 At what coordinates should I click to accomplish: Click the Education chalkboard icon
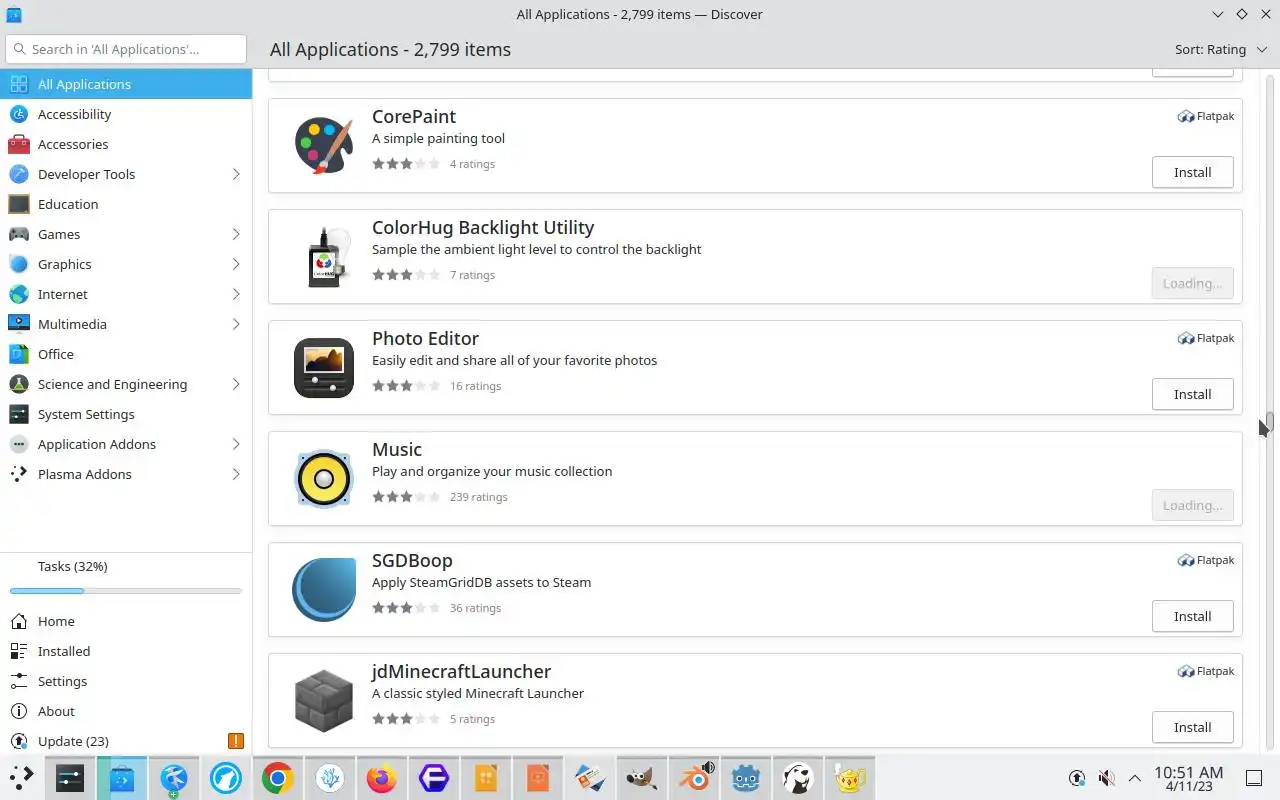[x=18, y=204]
